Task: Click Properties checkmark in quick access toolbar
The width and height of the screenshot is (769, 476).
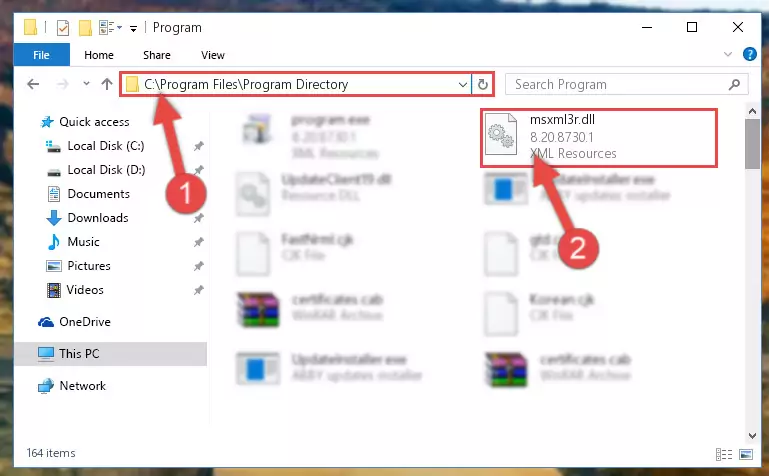Action: tap(63, 28)
